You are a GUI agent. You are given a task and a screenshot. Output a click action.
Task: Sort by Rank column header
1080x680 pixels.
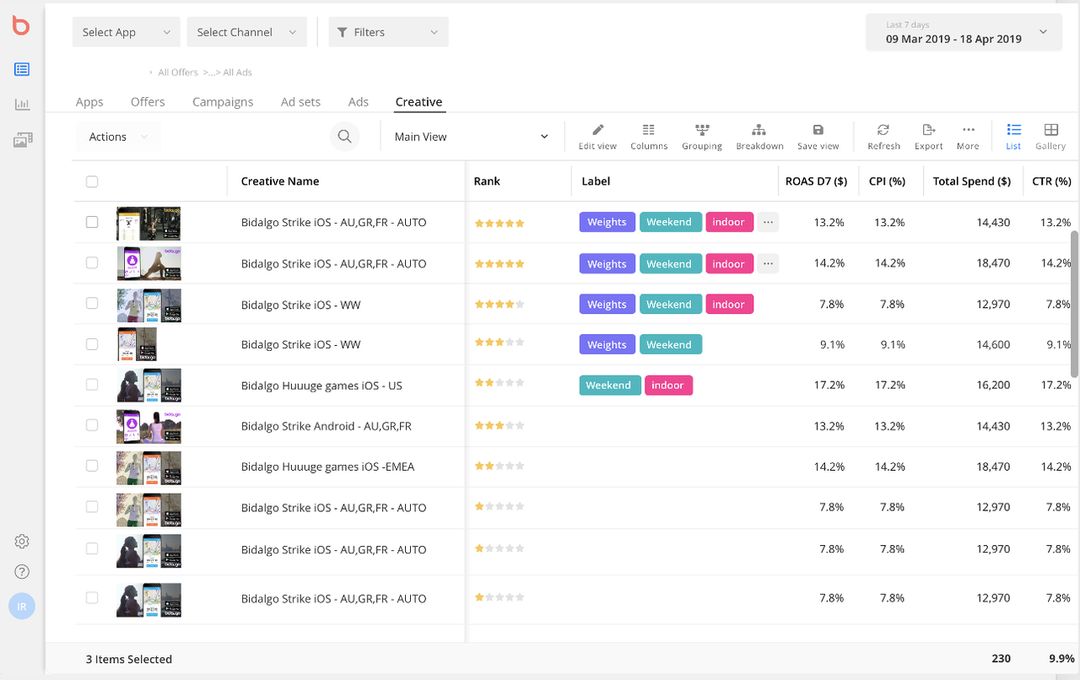pyautogui.click(x=487, y=181)
